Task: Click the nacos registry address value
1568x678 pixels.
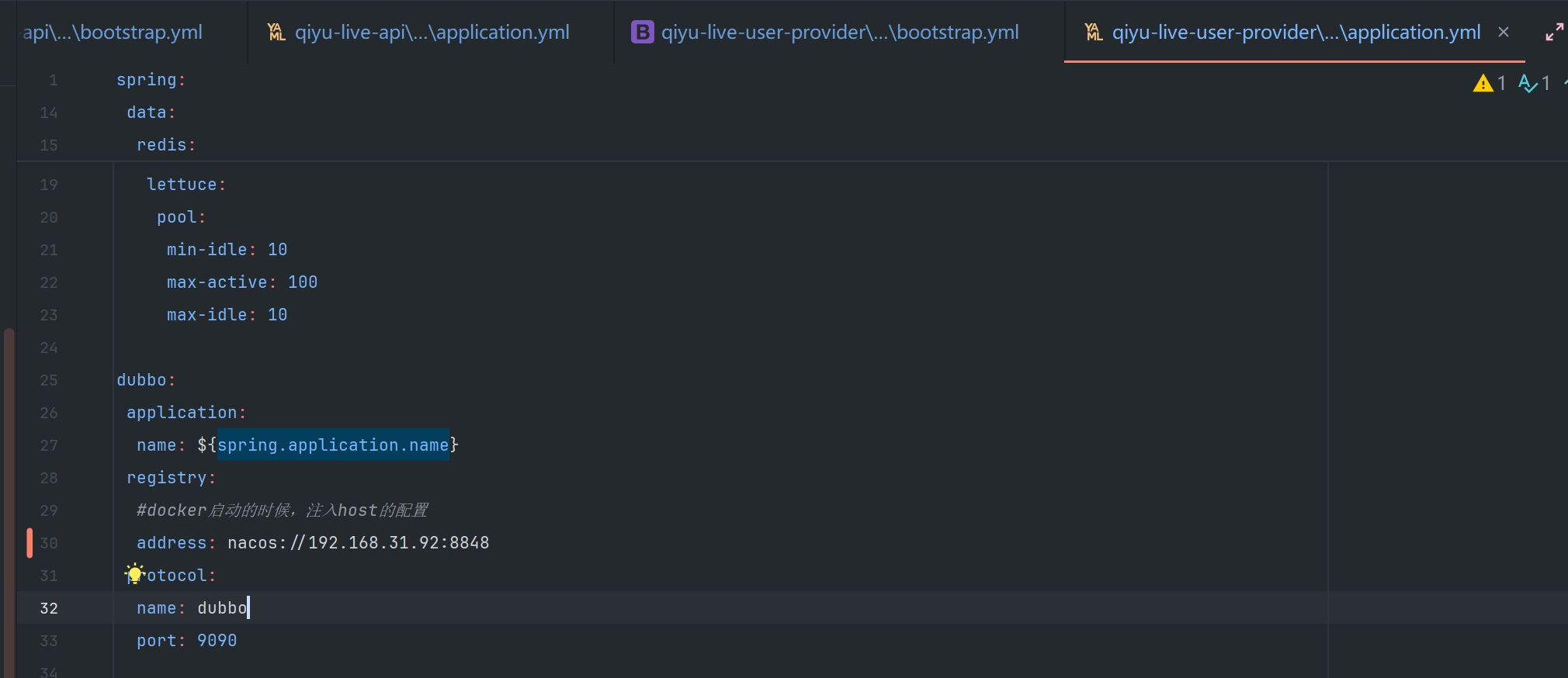Action: [358, 543]
